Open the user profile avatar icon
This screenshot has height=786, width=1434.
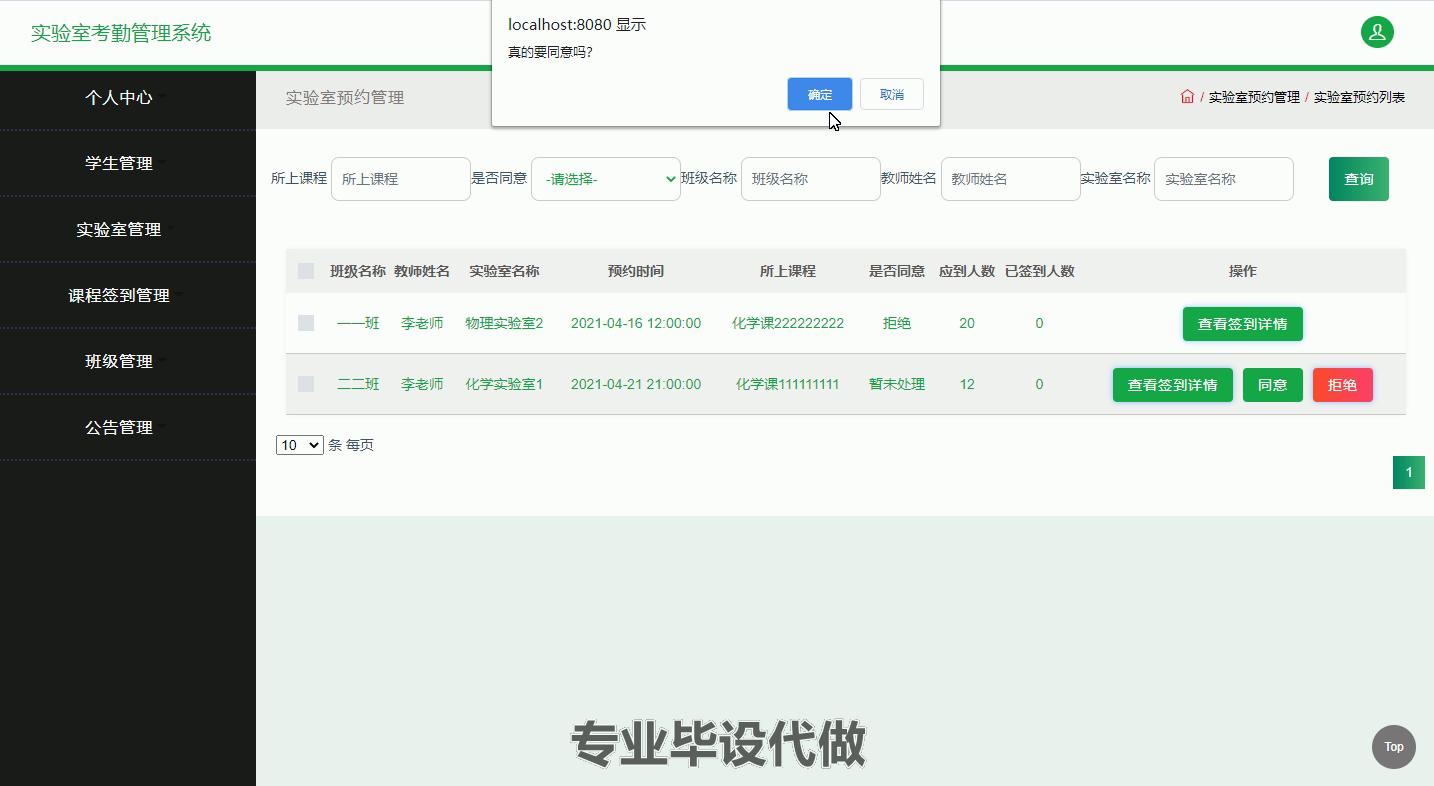tap(1377, 32)
